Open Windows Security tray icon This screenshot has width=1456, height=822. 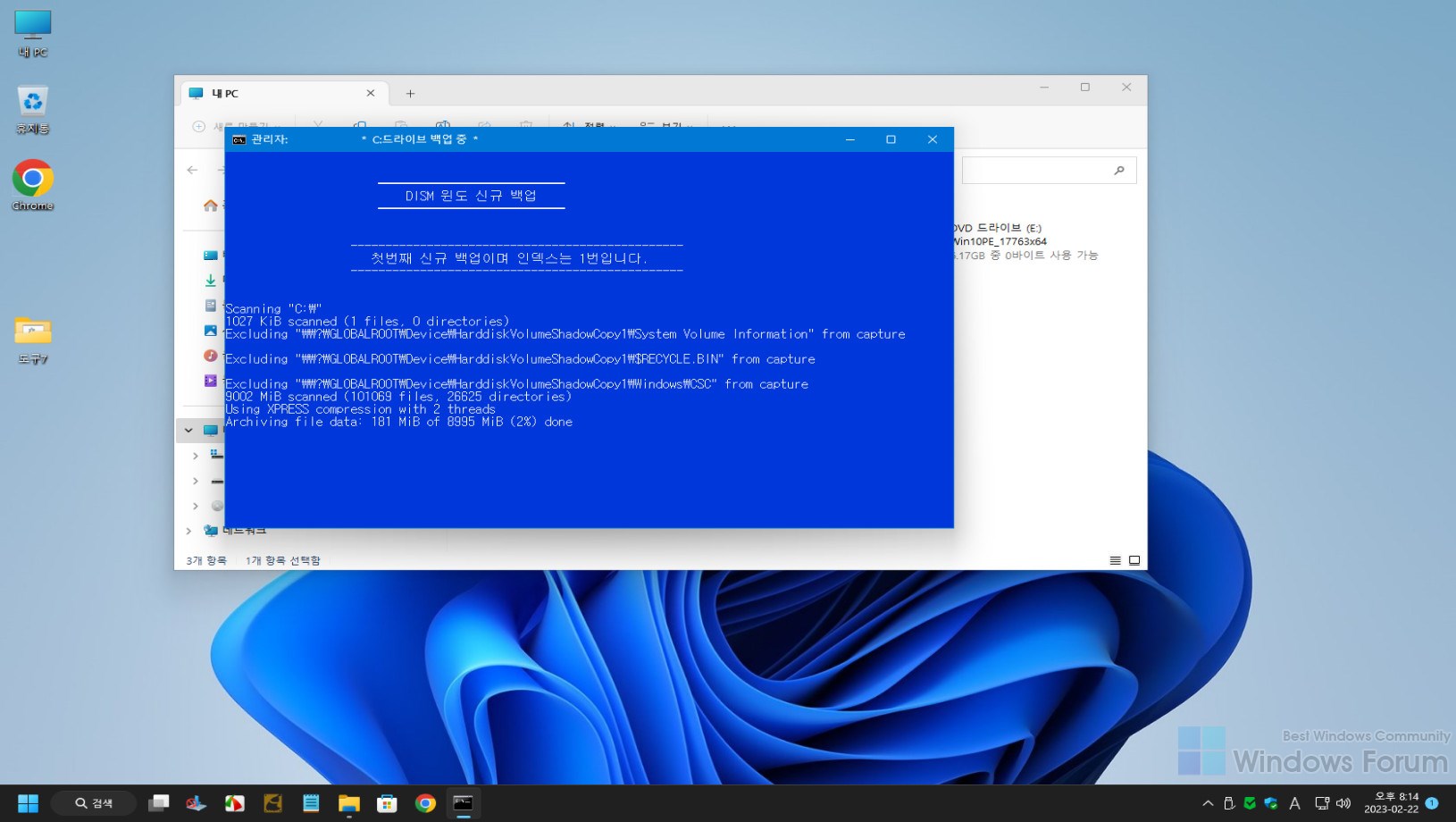pos(1271,803)
